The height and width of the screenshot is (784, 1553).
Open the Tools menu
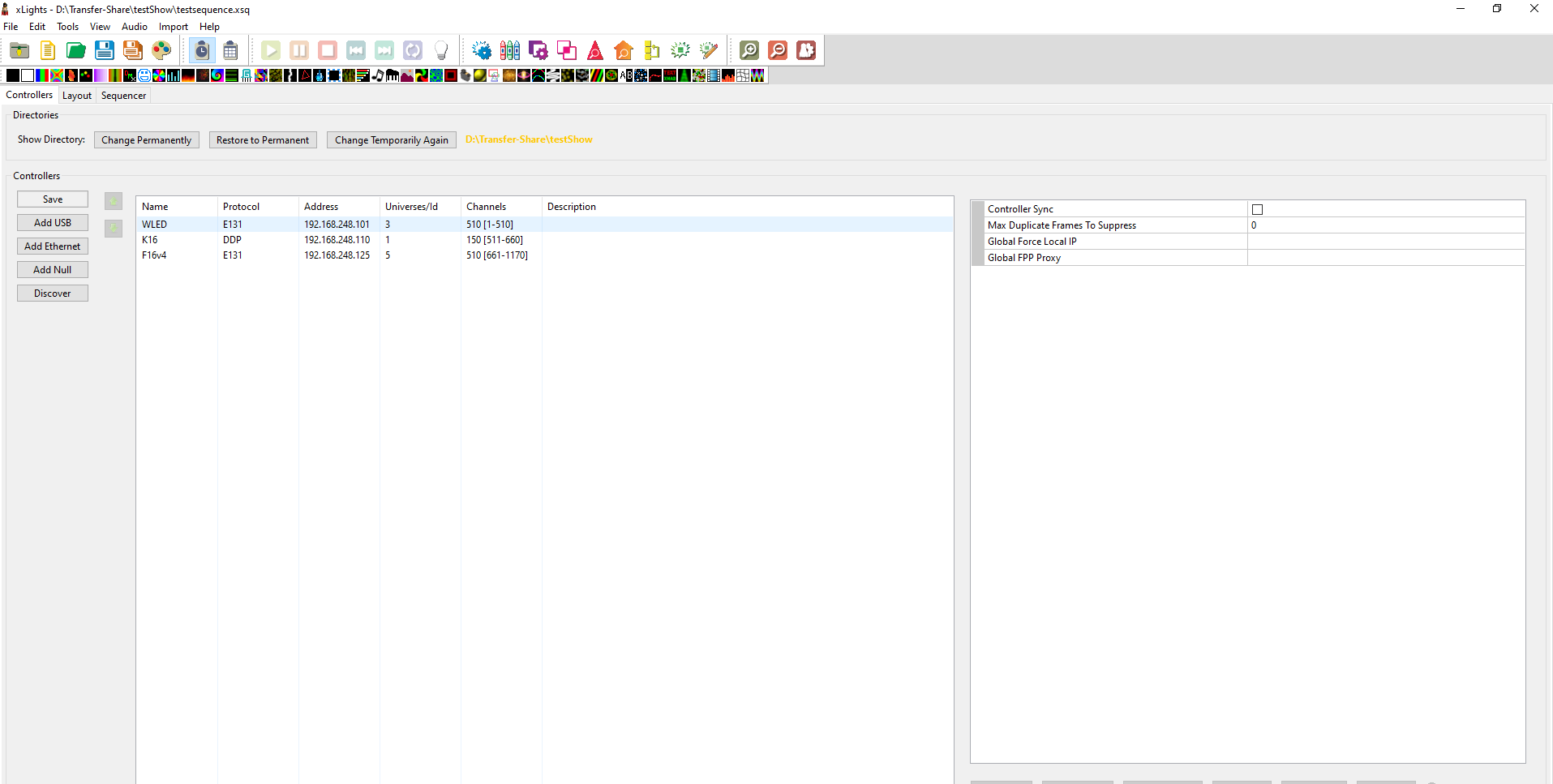coord(67,27)
